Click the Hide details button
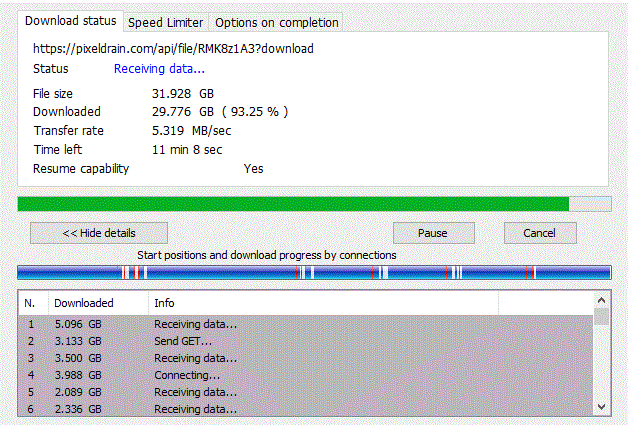Viewport: 628px width, 425px height. [98, 233]
